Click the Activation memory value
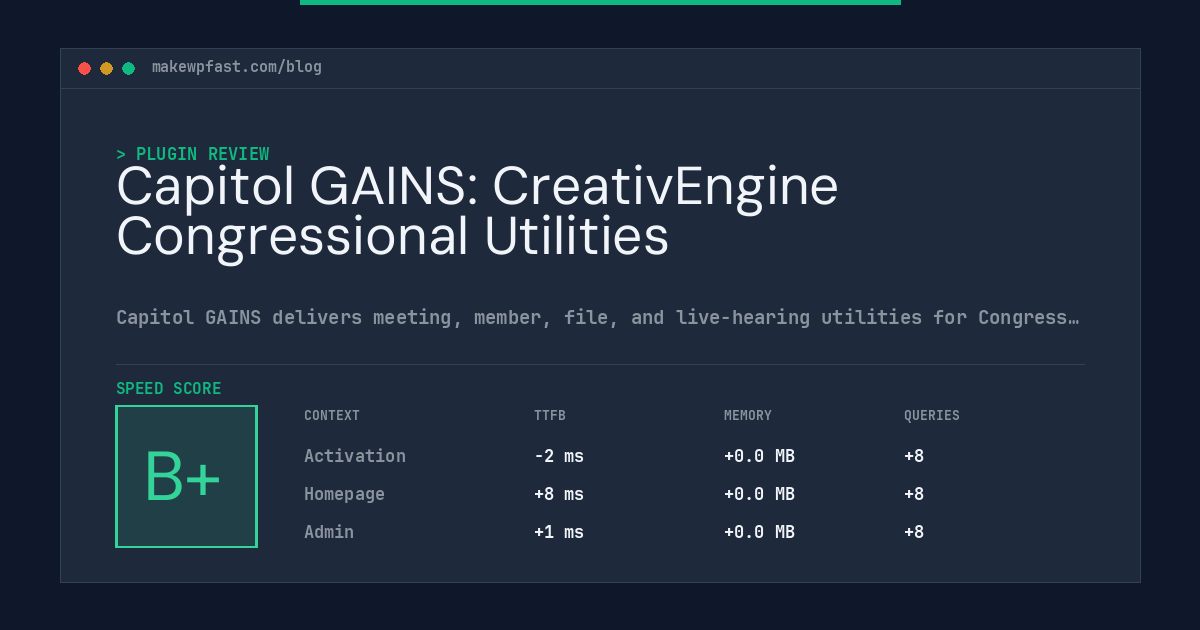The image size is (1200, 630). point(759,456)
